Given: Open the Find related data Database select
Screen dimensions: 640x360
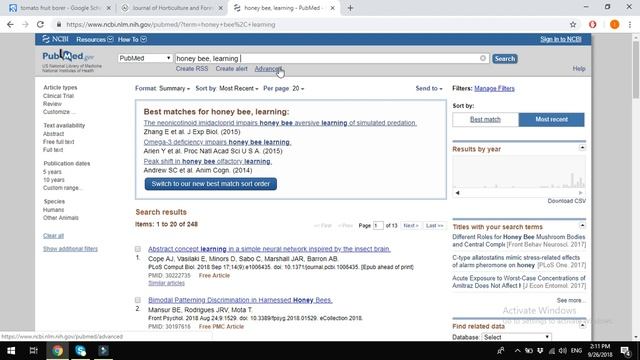Looking at the screenshot, I should coord(516,337).
